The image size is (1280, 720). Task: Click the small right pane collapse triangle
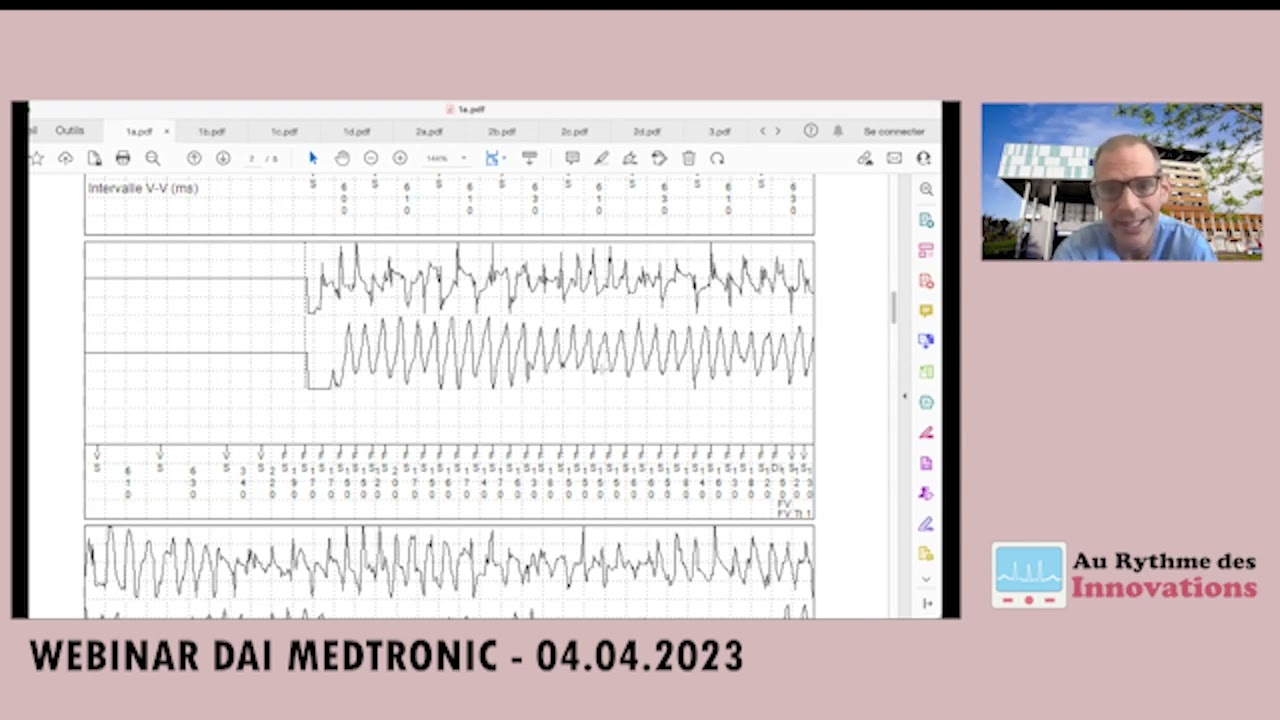[904, 396]
